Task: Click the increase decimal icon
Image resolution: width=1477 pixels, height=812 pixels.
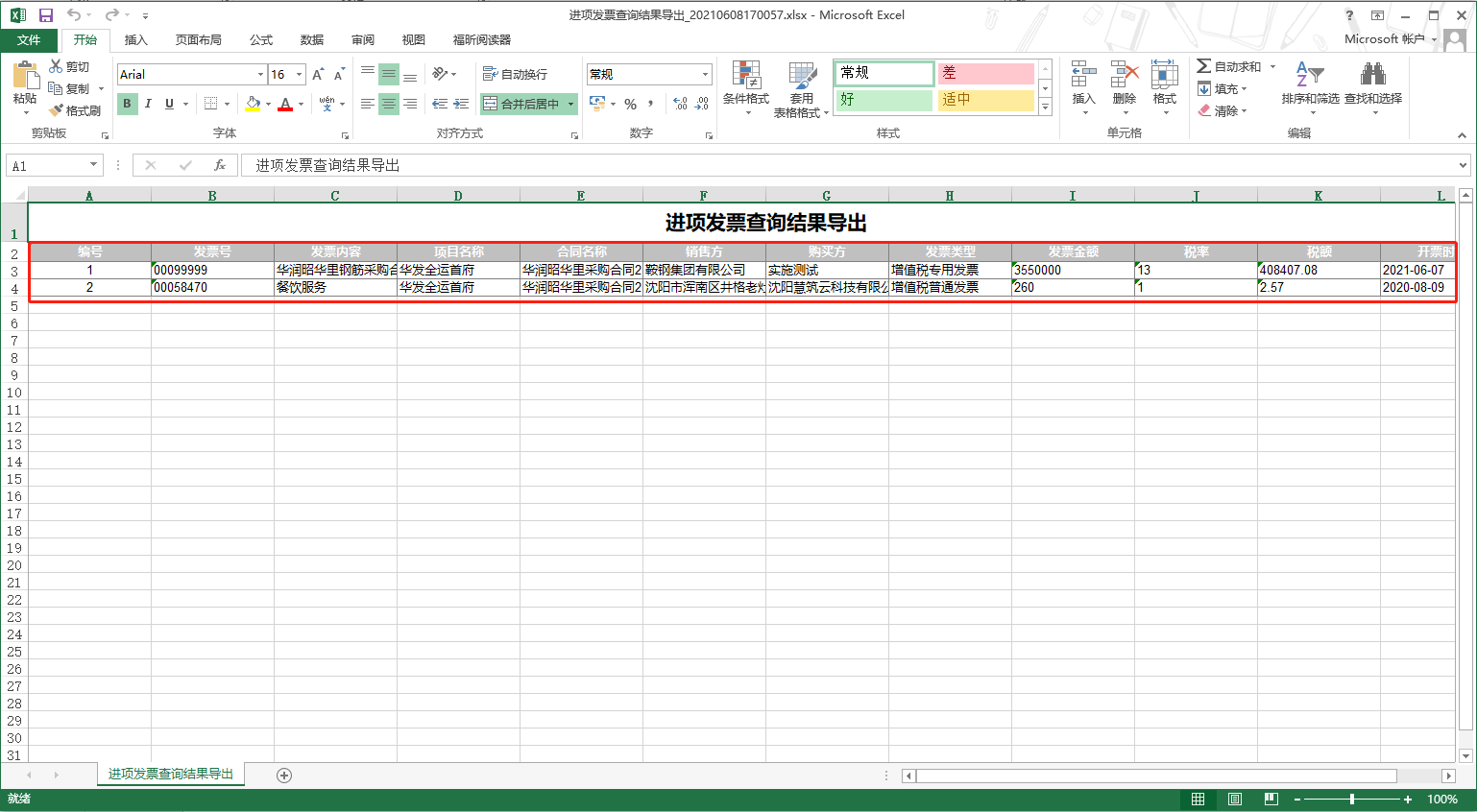Action: pyautogui.click(x=680, y=104)
